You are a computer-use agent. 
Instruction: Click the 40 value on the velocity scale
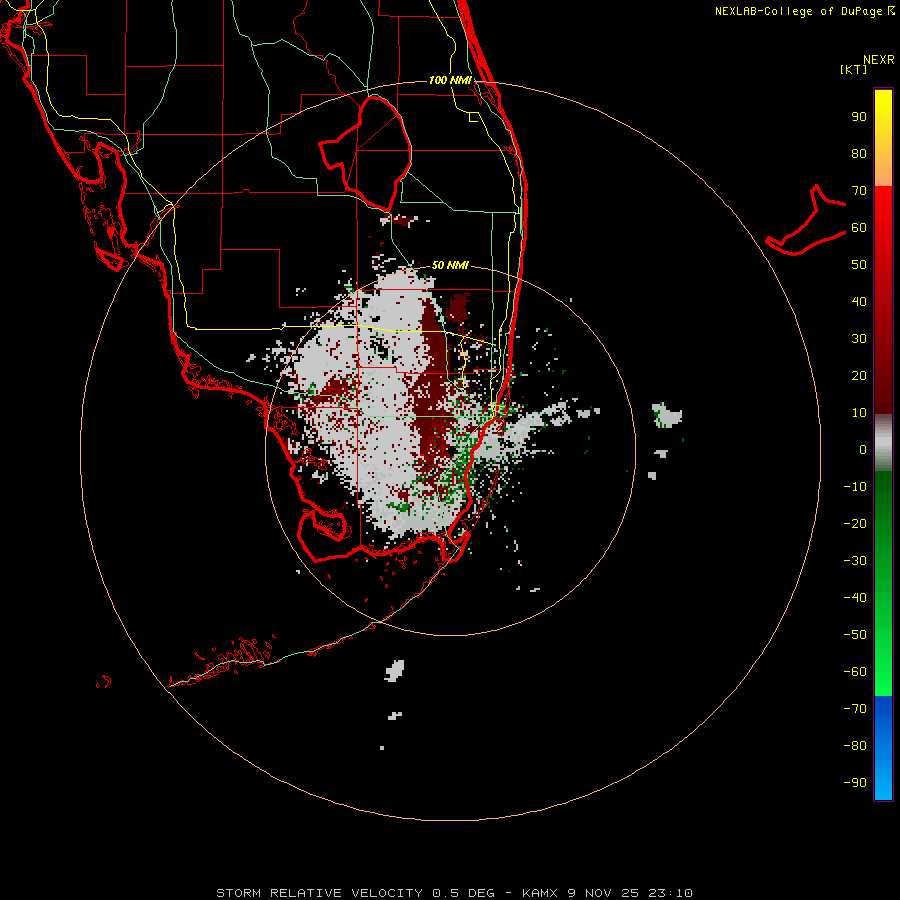(859, 301)
